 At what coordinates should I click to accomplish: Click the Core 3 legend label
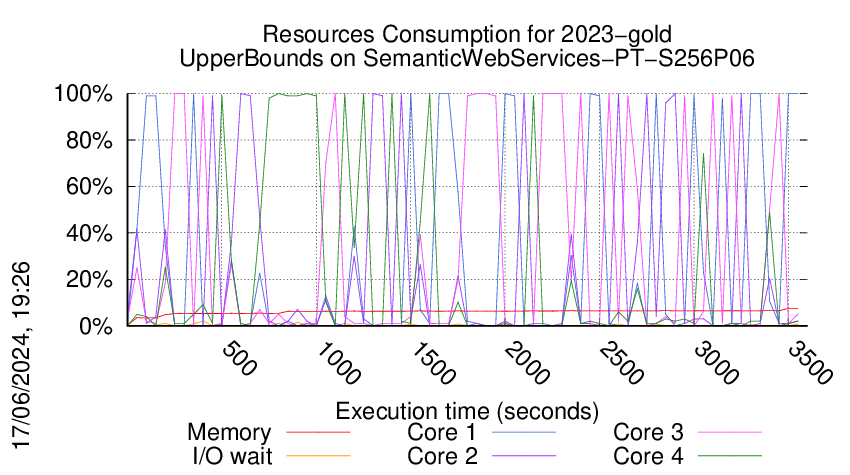(648, 432)
